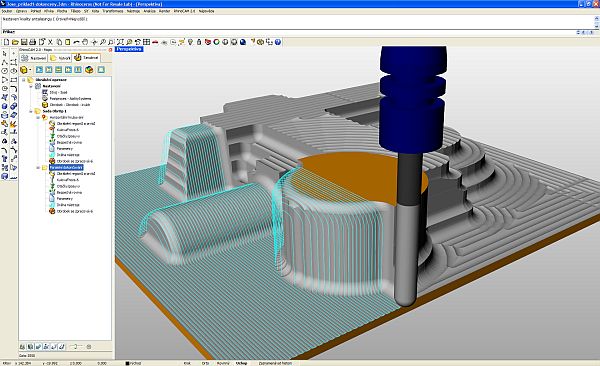Viewport: 600px width, 366px height.
Task: Select the arrow pointer tool in the left toolbar
Action: (x=5, y=54)
